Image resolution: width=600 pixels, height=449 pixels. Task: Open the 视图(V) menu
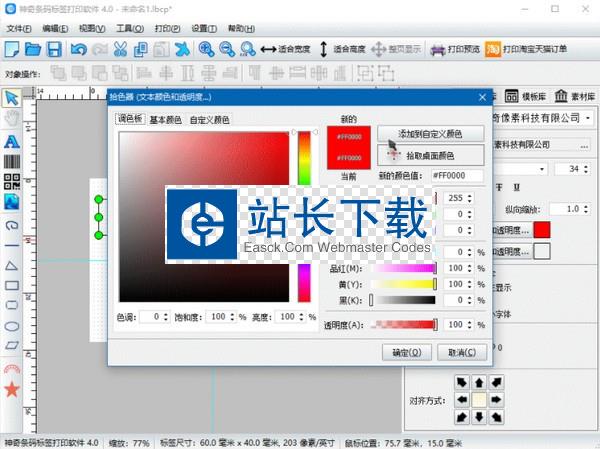tap(92, 29)
